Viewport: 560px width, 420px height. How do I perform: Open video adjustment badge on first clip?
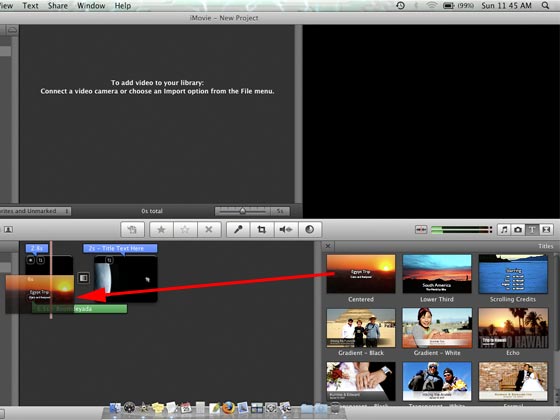[31, 260]
